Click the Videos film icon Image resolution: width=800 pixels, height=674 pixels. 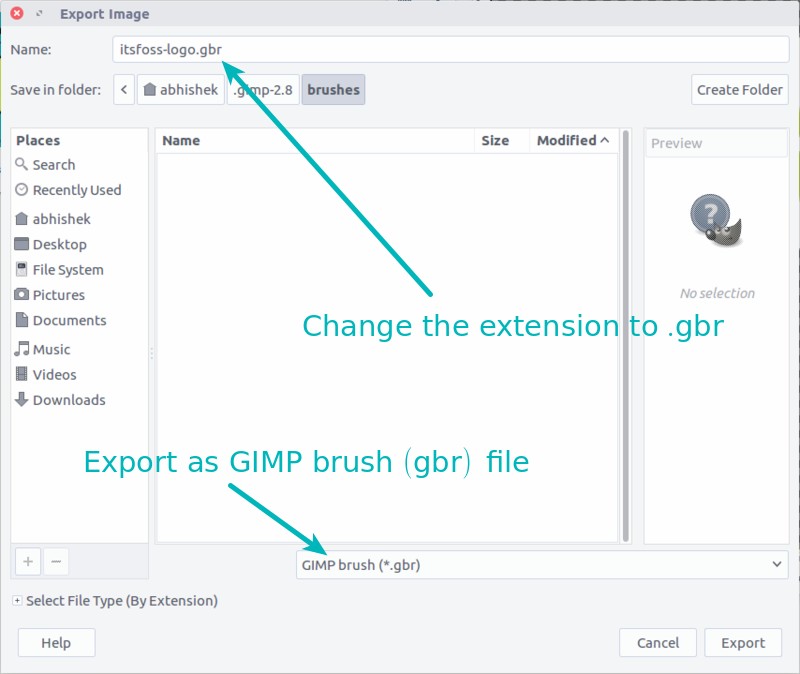[21, 374]
